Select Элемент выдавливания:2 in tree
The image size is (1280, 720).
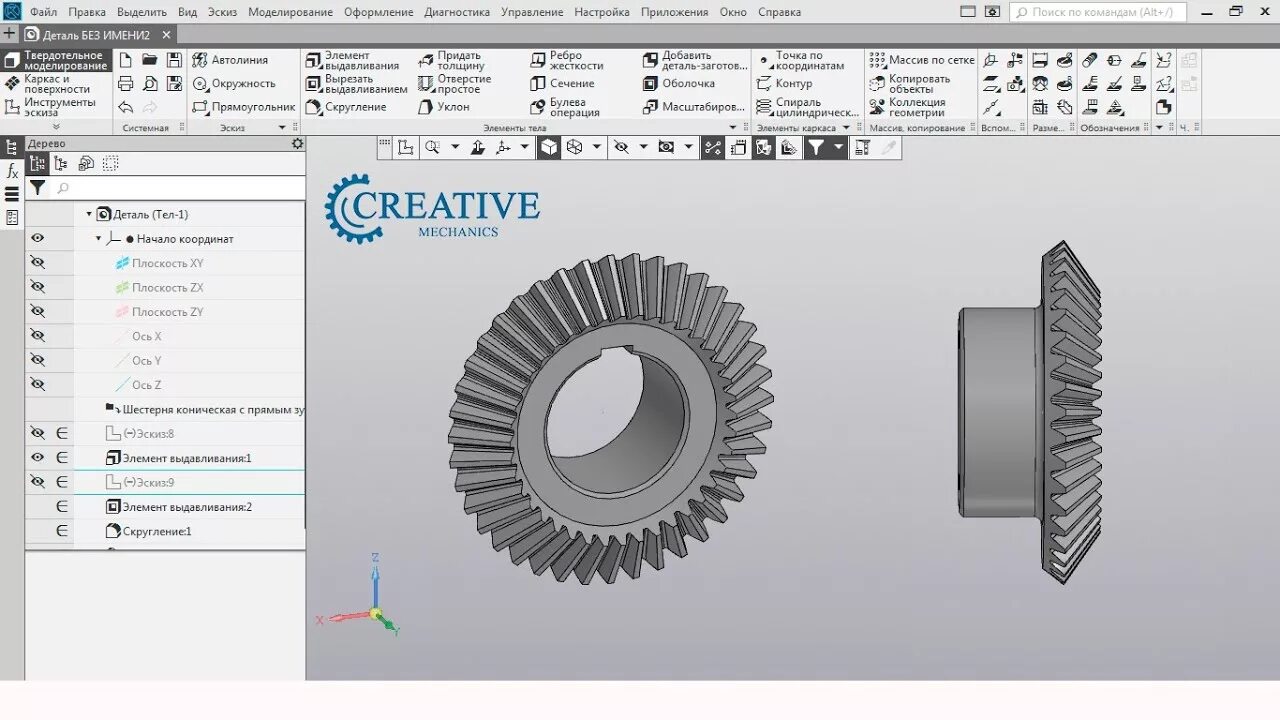(179, 507)
